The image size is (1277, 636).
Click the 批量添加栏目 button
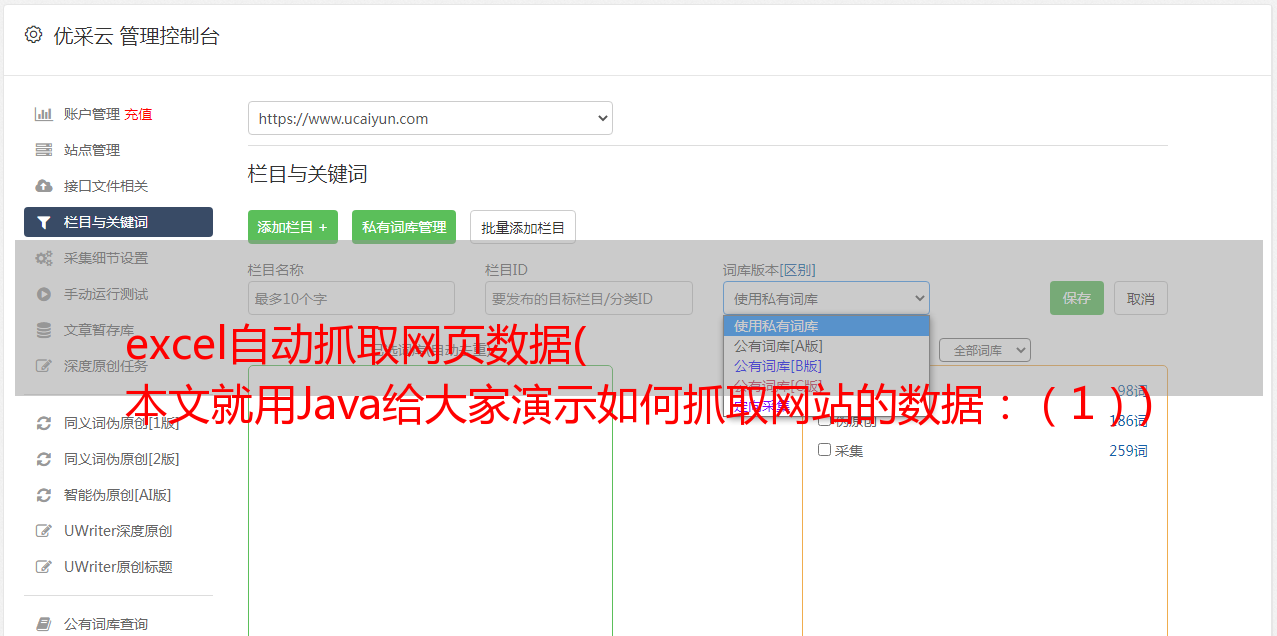523,227
